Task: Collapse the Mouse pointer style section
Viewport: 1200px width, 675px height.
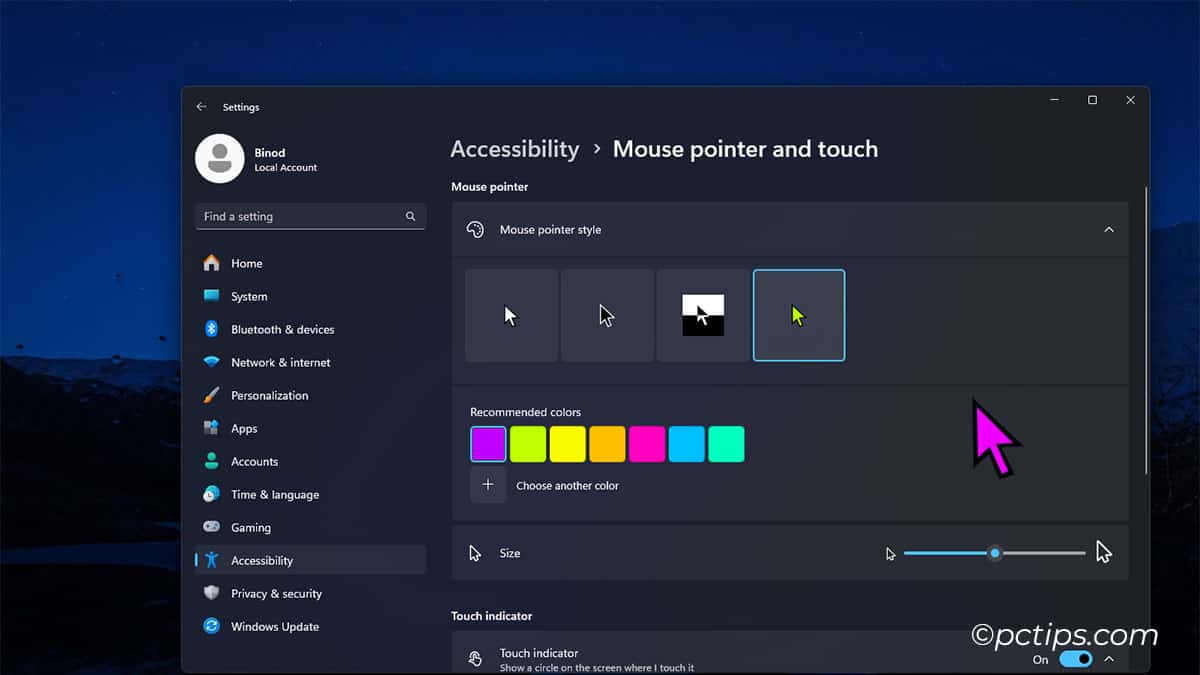Action: tap(1108, 229)
